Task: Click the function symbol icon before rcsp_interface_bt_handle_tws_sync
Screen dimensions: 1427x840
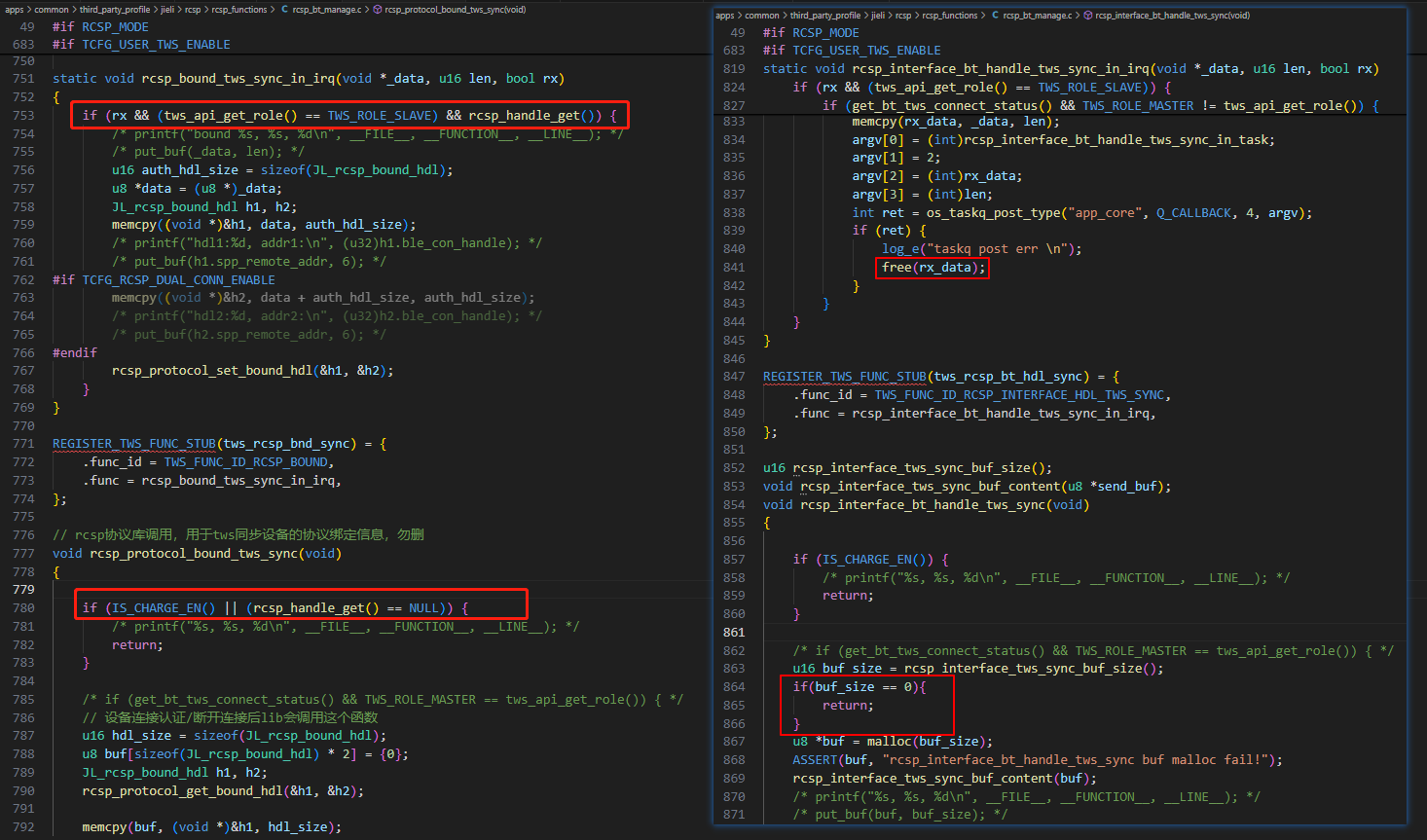Action: [1088, 16]
